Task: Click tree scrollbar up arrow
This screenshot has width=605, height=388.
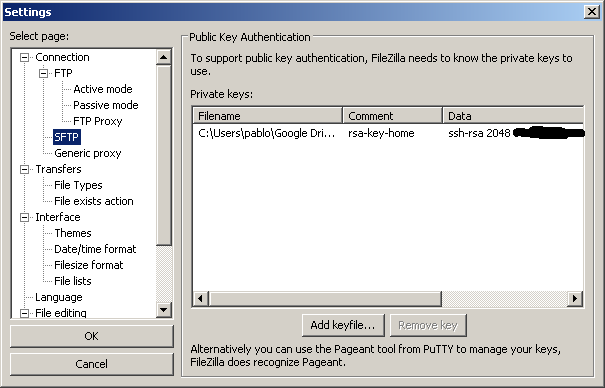Action: [x=164, y=57]
